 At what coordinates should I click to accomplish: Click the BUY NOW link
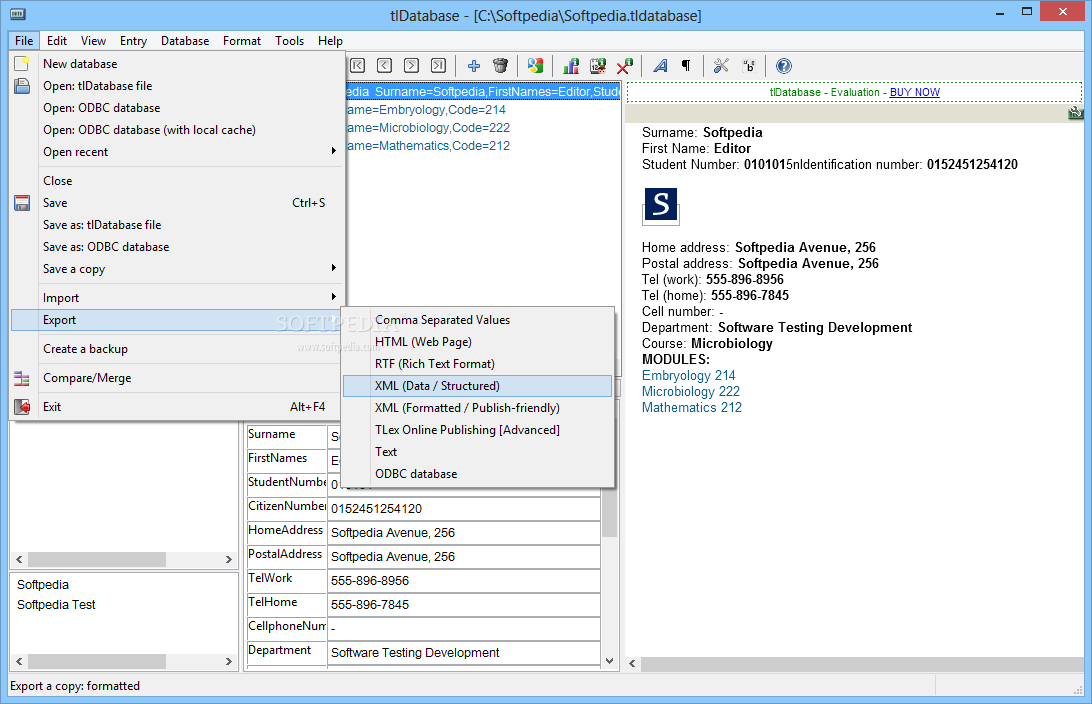point(914,93)
